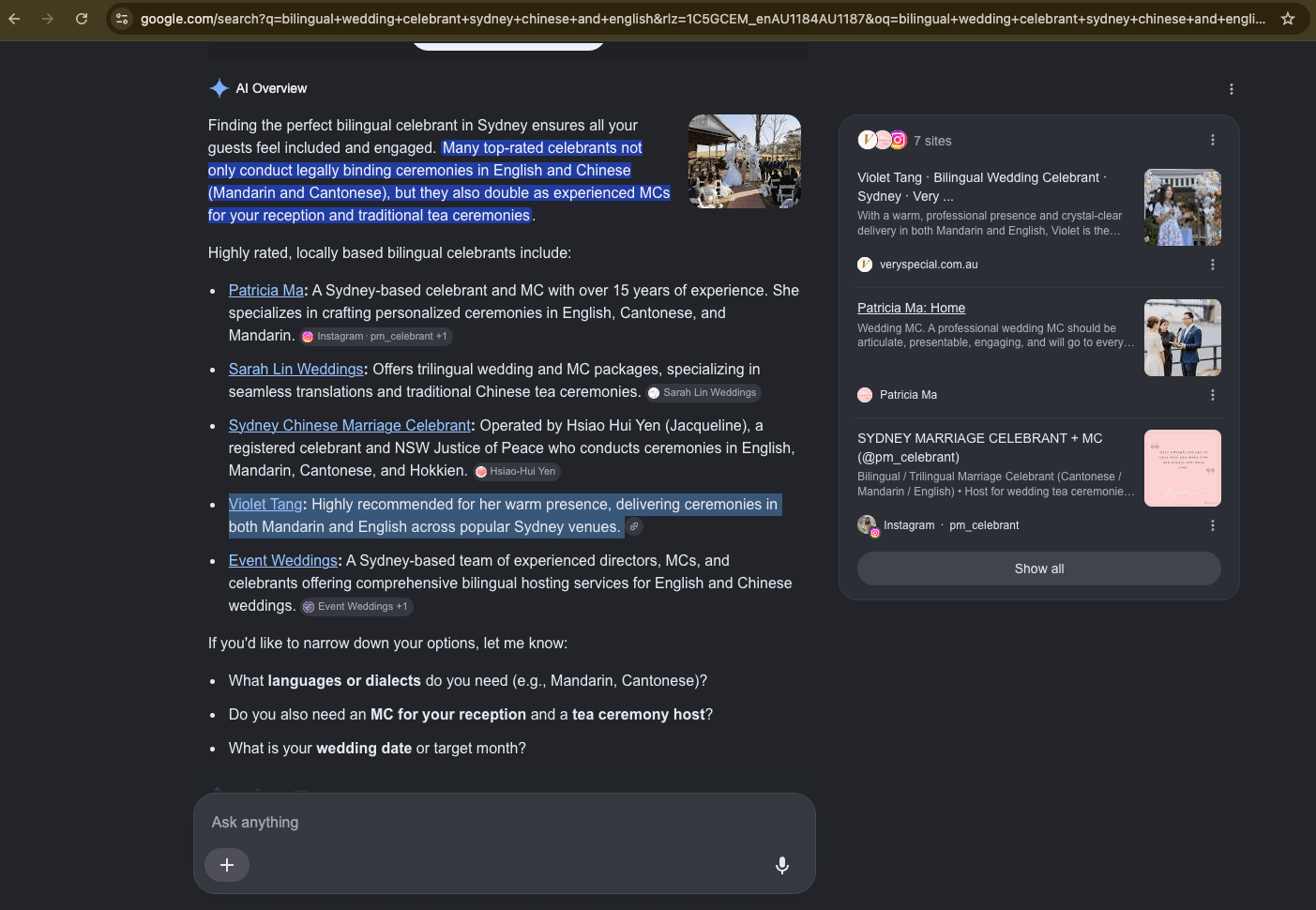This screenshot has width=1316, height=910.
Task: Click the Patricia Ma result thumbnail
Action: click(x=1183, y=338)
